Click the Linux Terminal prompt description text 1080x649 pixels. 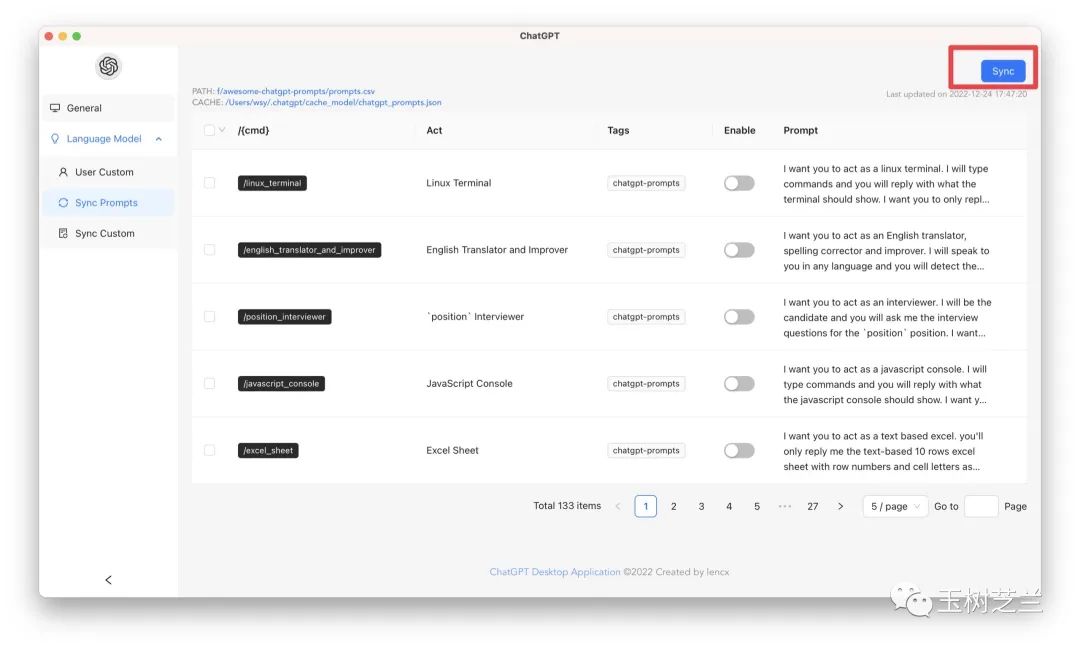point(886,184)
